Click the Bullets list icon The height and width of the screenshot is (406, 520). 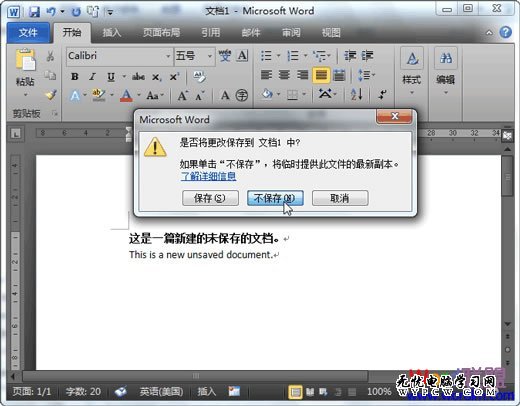266,56
